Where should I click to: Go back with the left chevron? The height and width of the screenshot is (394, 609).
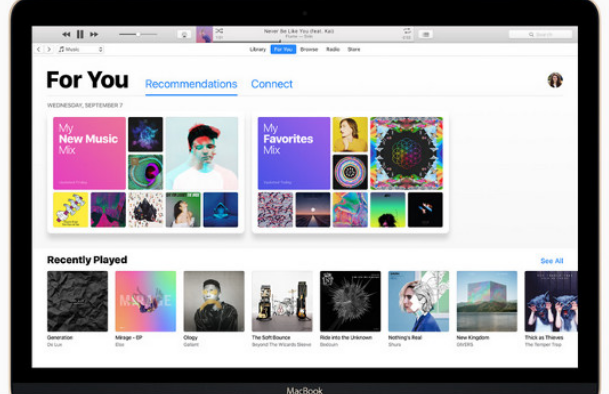[38, 49]
